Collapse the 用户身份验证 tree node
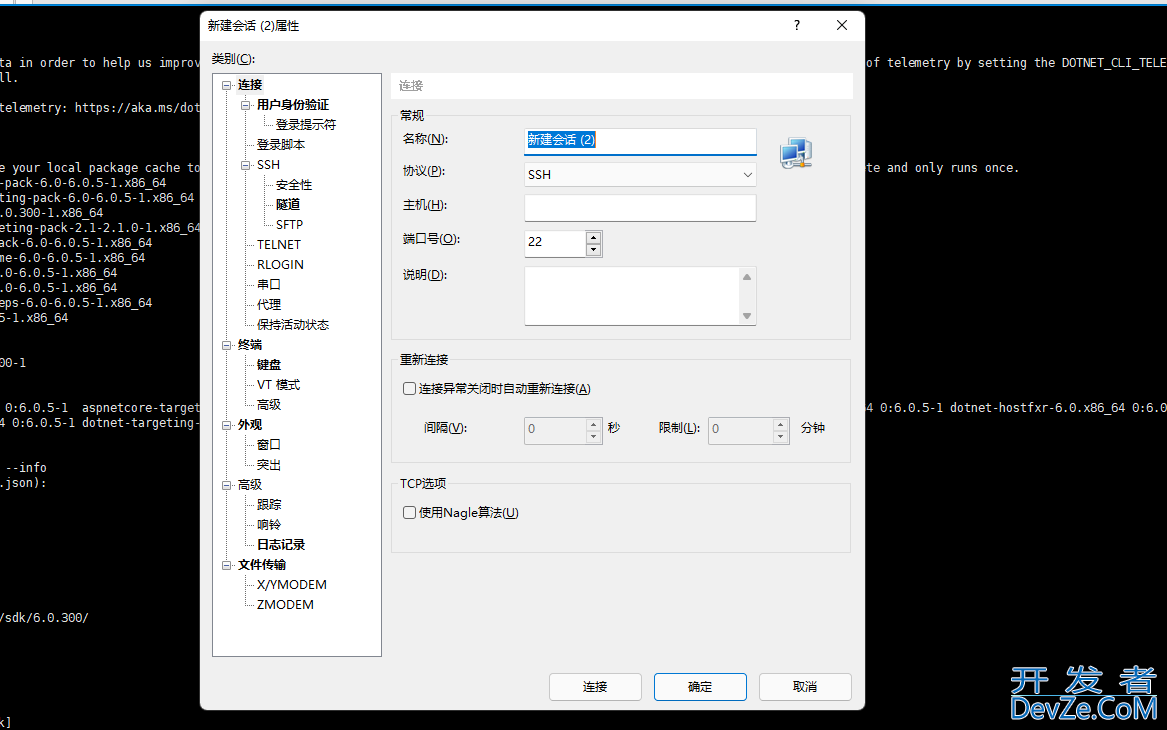 [x=245, y=105]
